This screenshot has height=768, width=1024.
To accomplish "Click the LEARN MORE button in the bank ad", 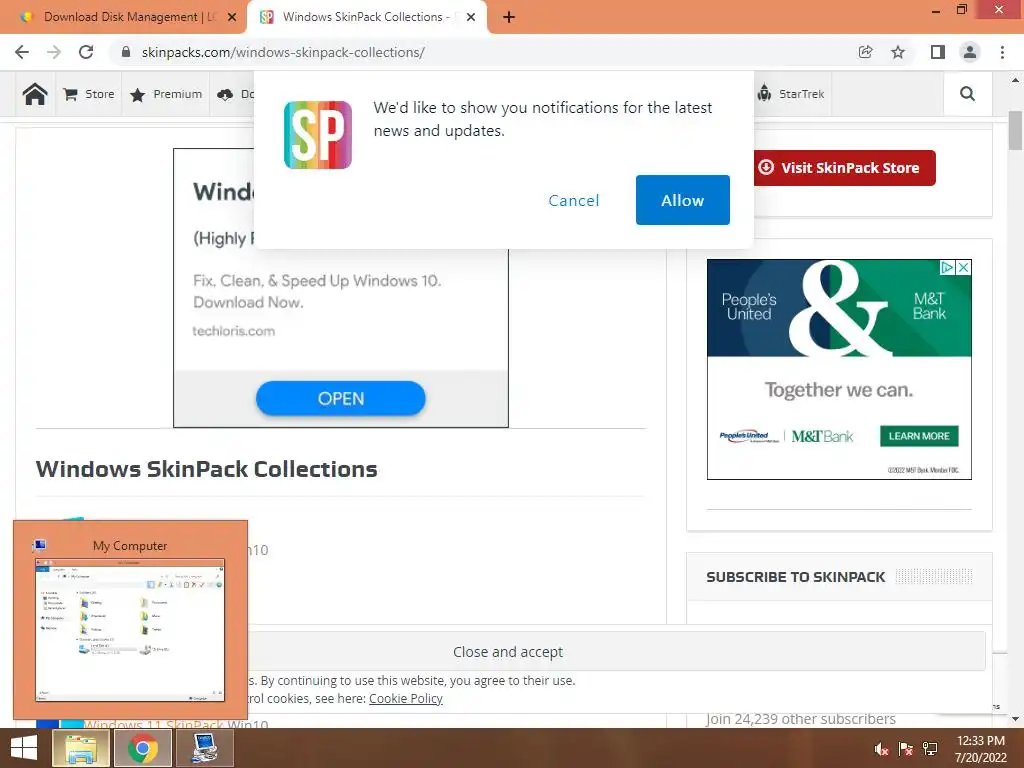I will tap(919, 436).
